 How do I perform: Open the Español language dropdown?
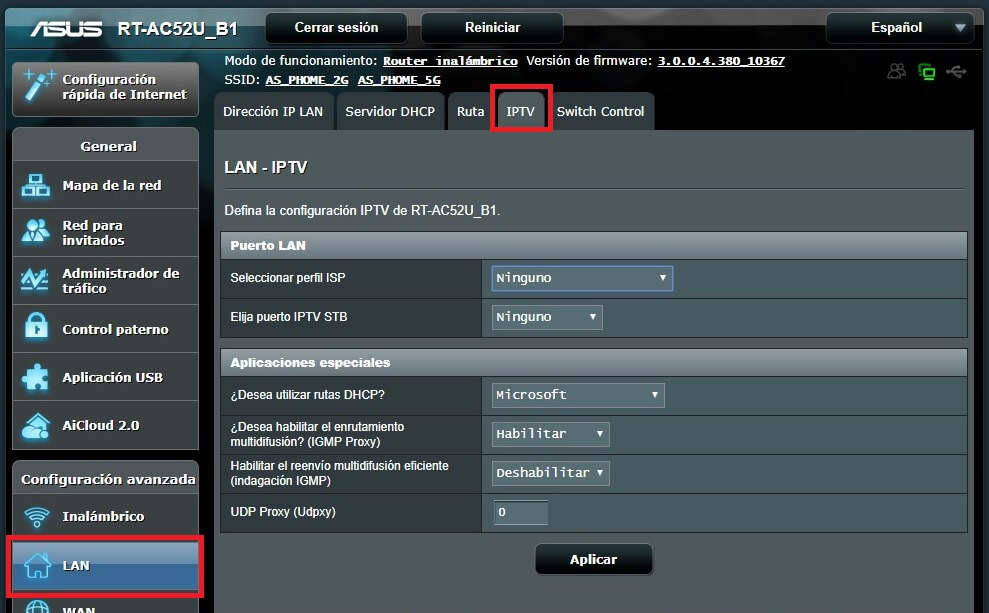pyautogui.click(x=900, y=28)
